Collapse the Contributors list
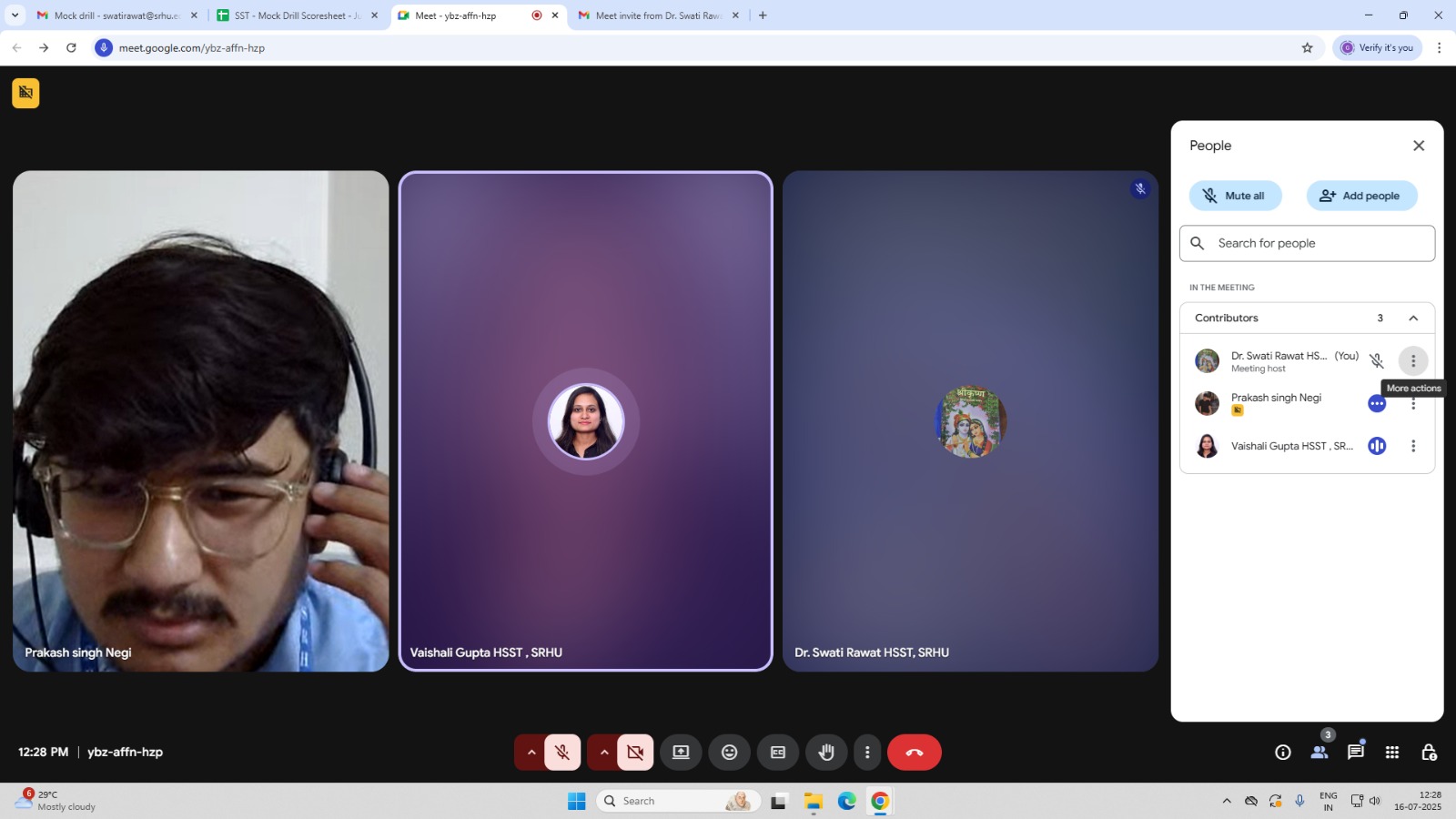 [1413, 318]
